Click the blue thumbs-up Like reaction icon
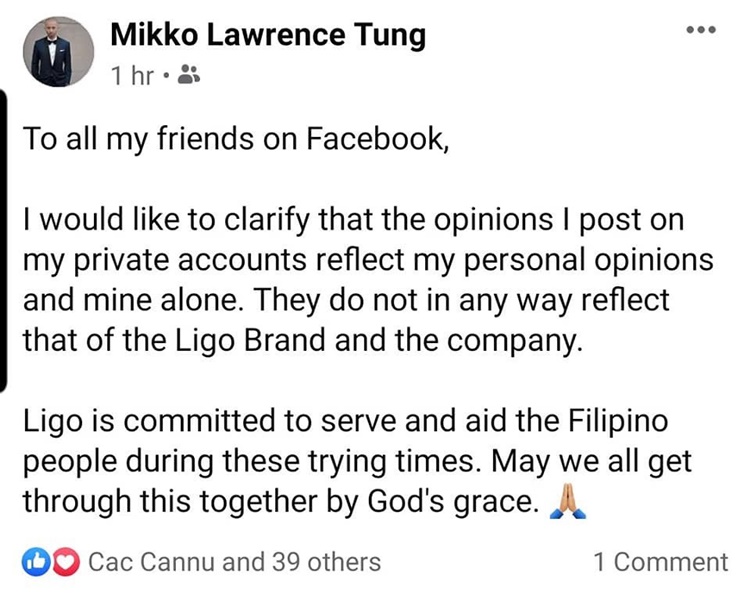750x593 pixels. tap(36, 563)
